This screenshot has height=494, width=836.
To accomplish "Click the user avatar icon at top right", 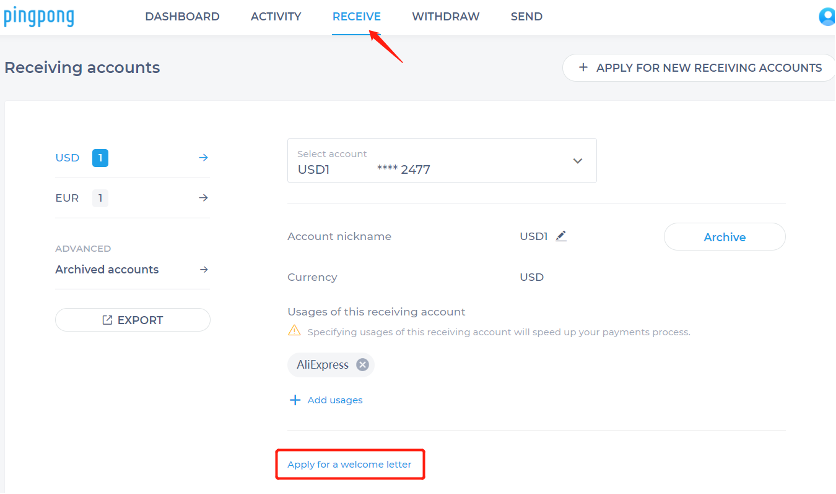I will tap(828, 17).
